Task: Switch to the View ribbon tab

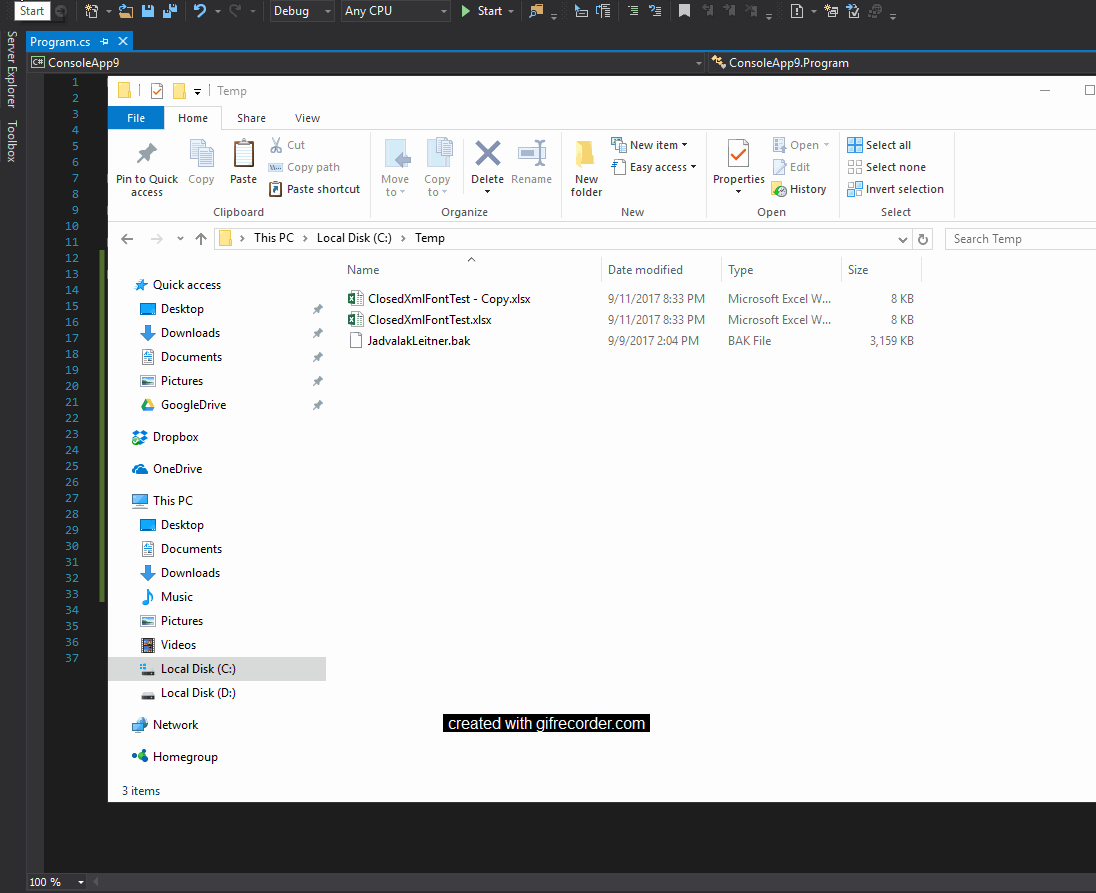Action: tap(307, 118)
